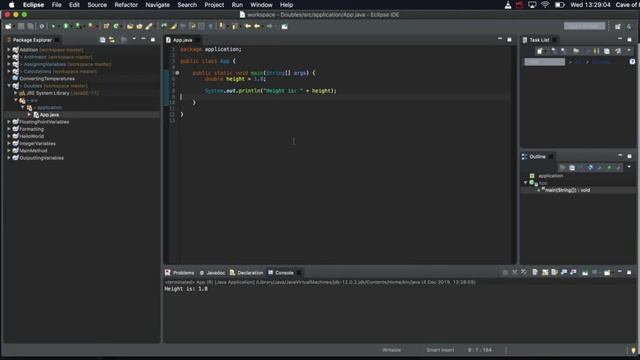Open the Navigate menu

point(158,5)
